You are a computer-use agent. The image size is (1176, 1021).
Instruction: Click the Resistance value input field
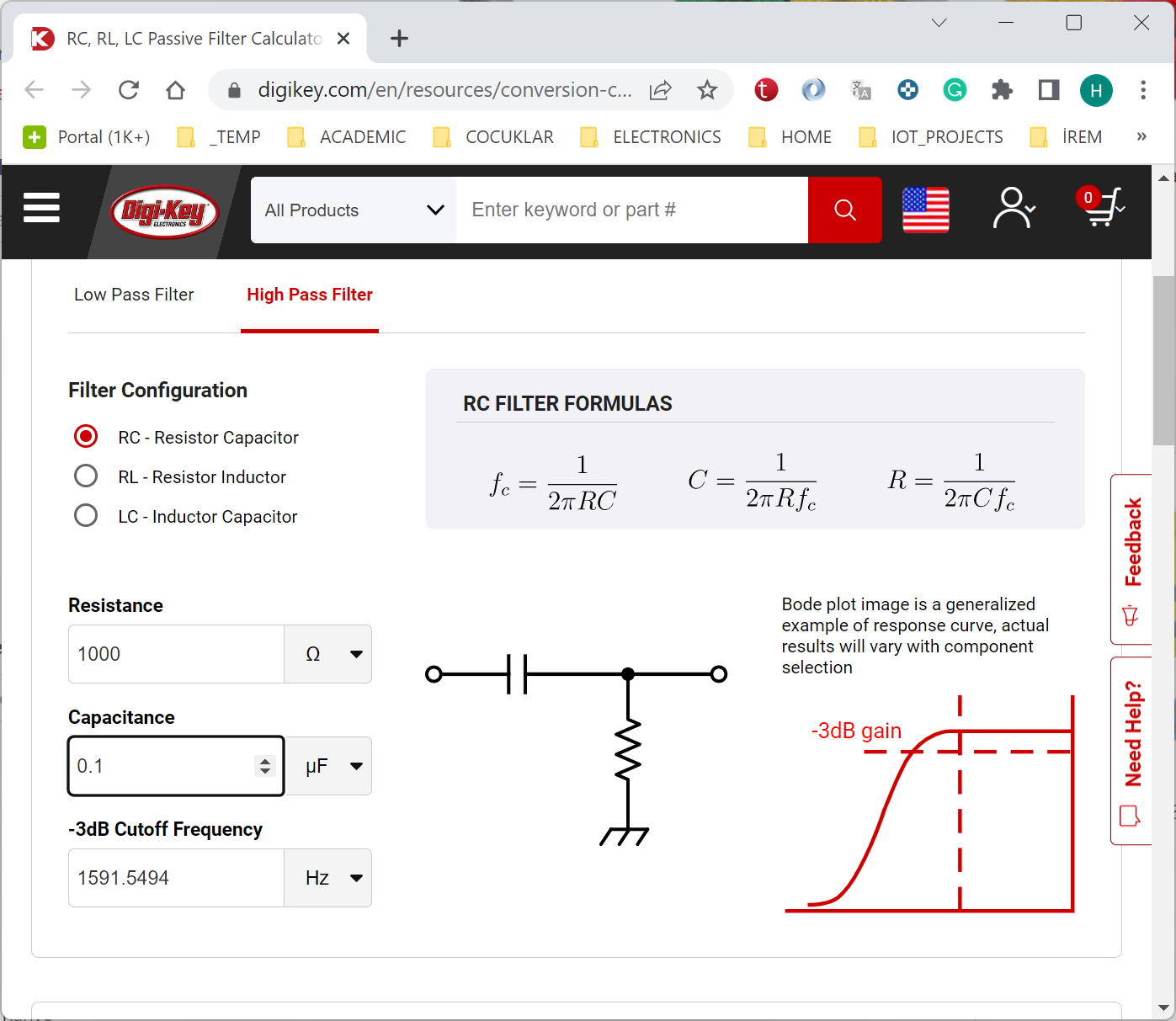(176, 654)
